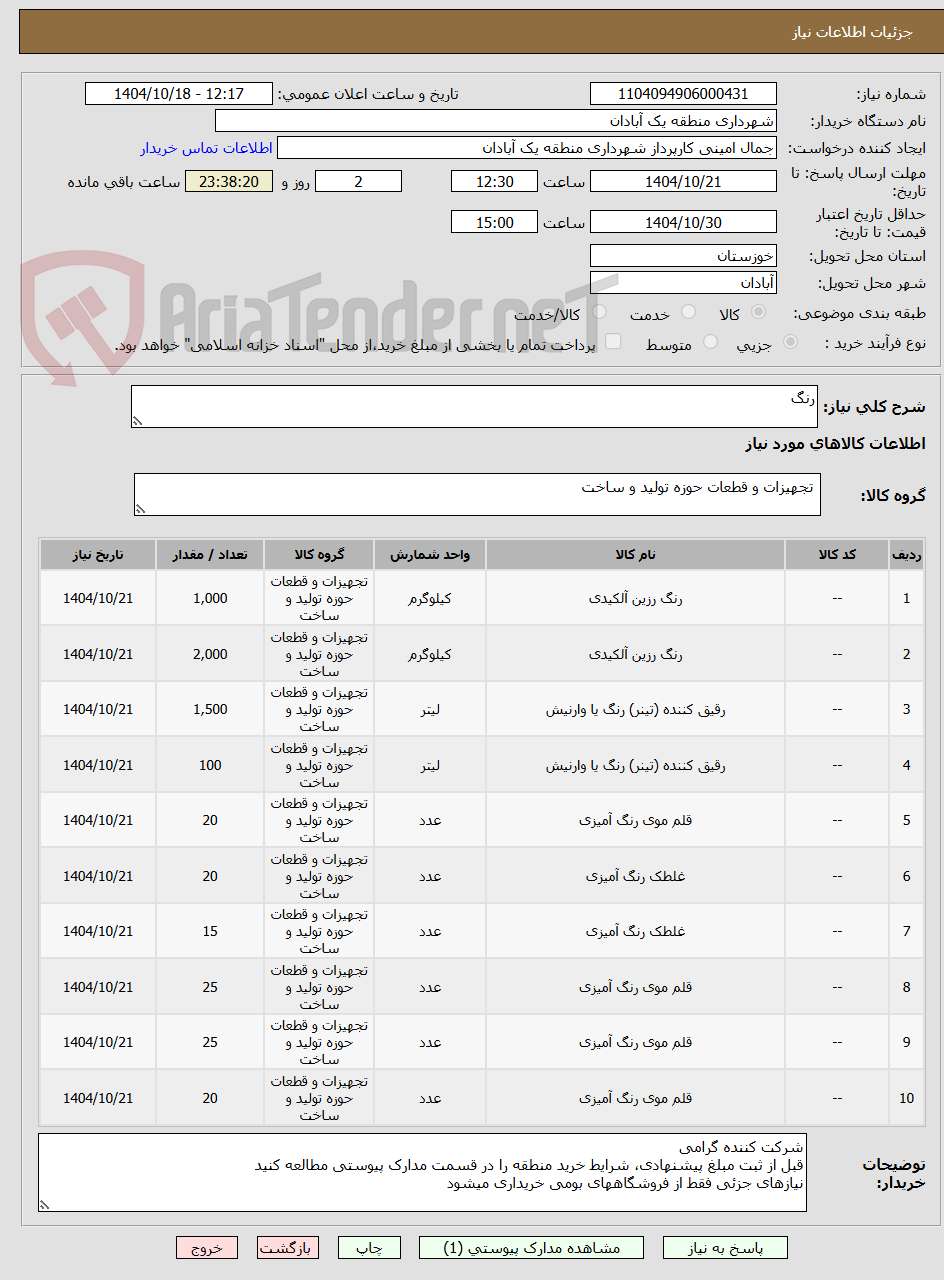Select the کالا radio button
This screenshot has width=944, height=1280.
(758, 313)
